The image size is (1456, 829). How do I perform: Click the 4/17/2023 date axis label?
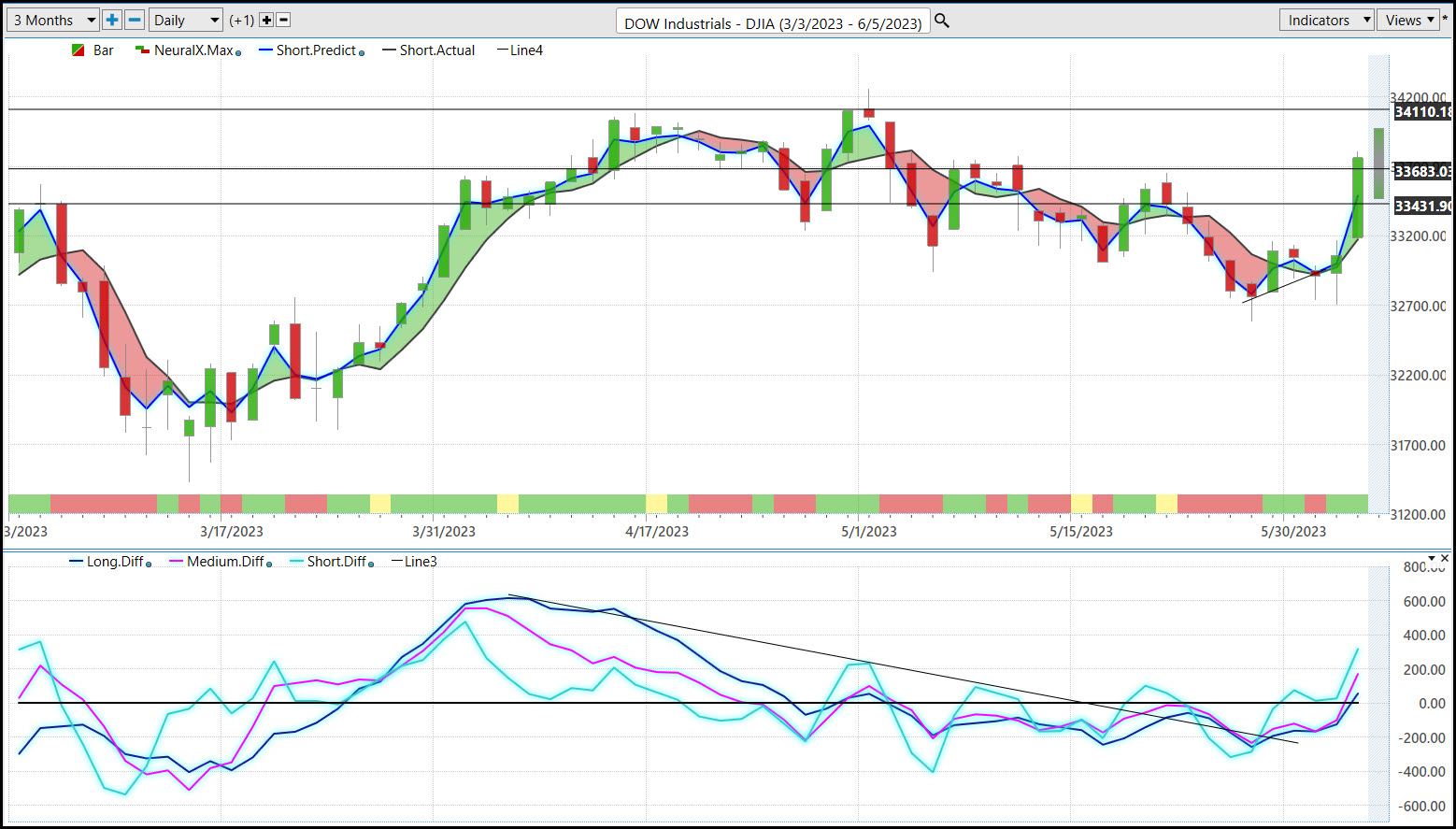pyautogui.click(x=657, y=532)
